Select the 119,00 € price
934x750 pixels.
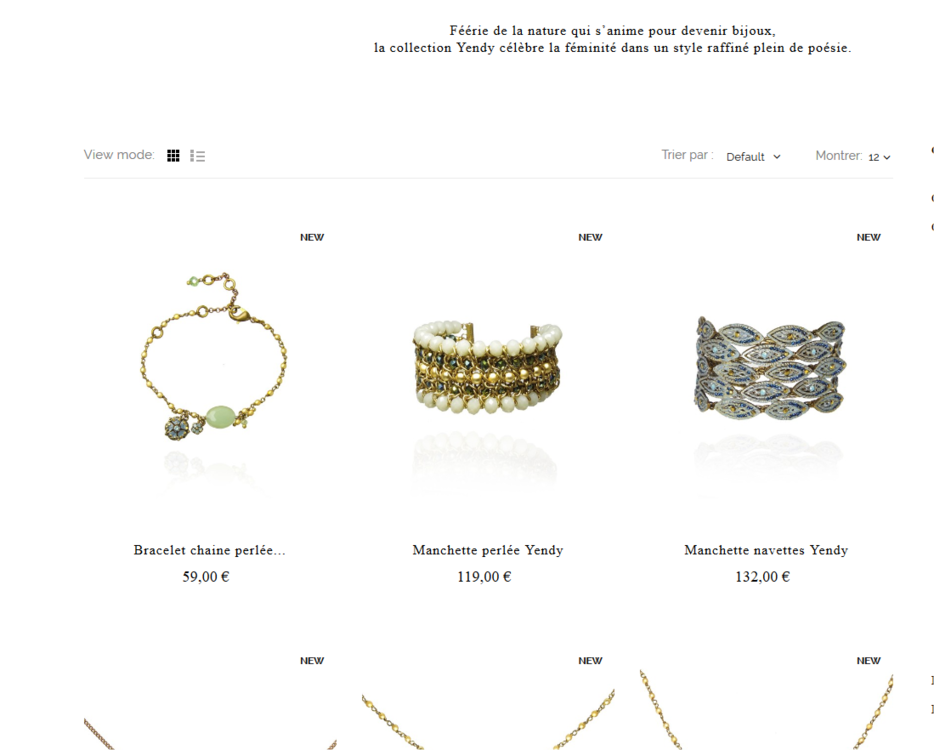click(x=484, y=577)
